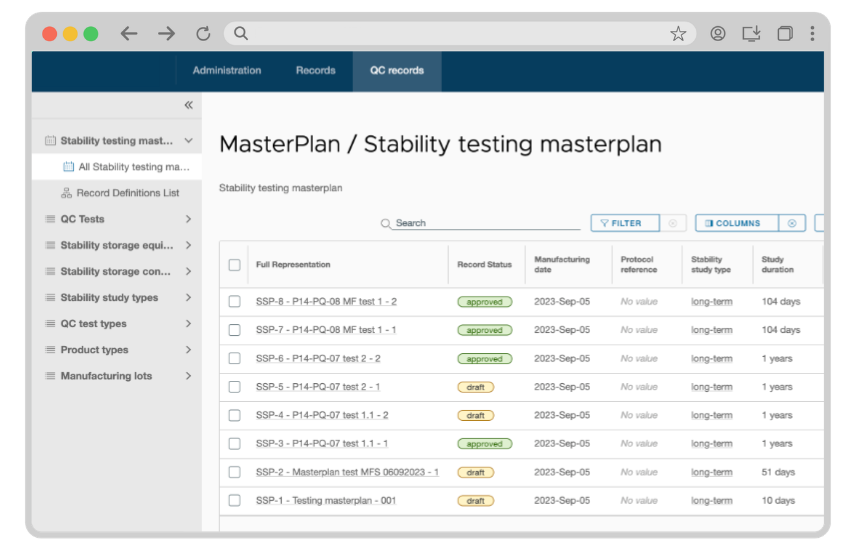The image size is (850, 550).
Task: Open the browser profile icon
Action: [x=718, y=34]
